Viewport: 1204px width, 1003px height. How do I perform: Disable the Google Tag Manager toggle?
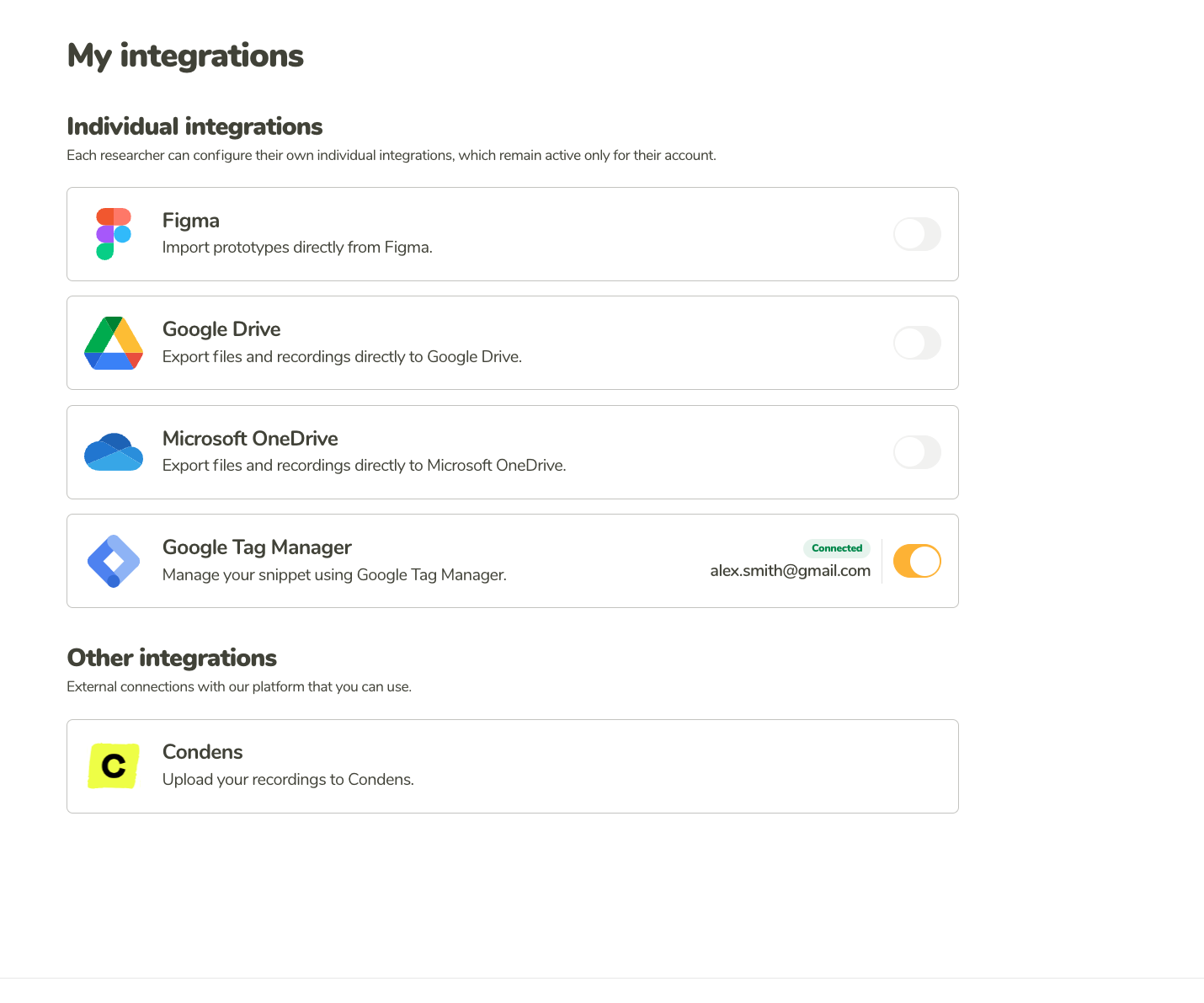point(917,561)
